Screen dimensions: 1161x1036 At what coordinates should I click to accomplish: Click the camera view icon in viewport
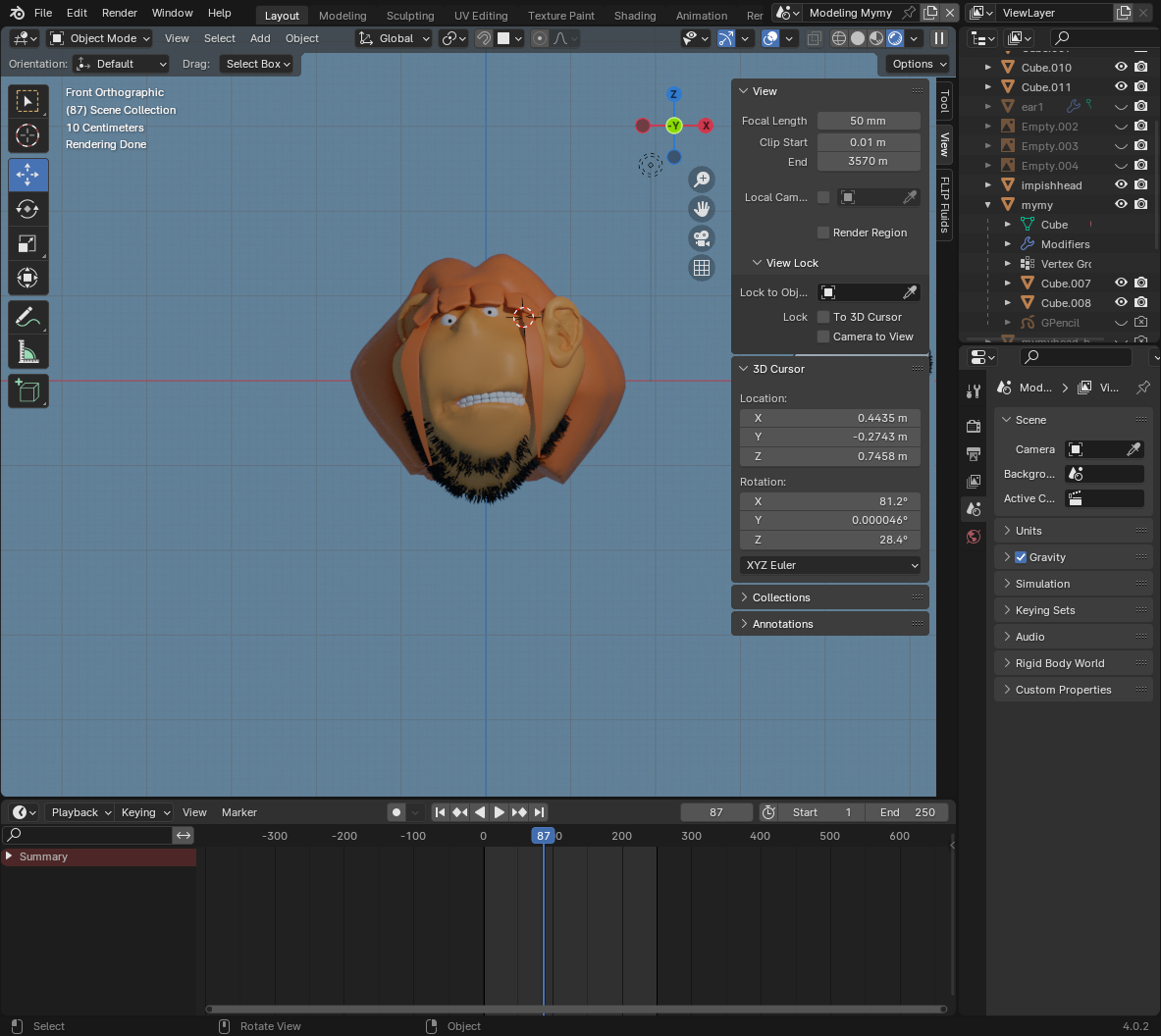tap(702, 238)
